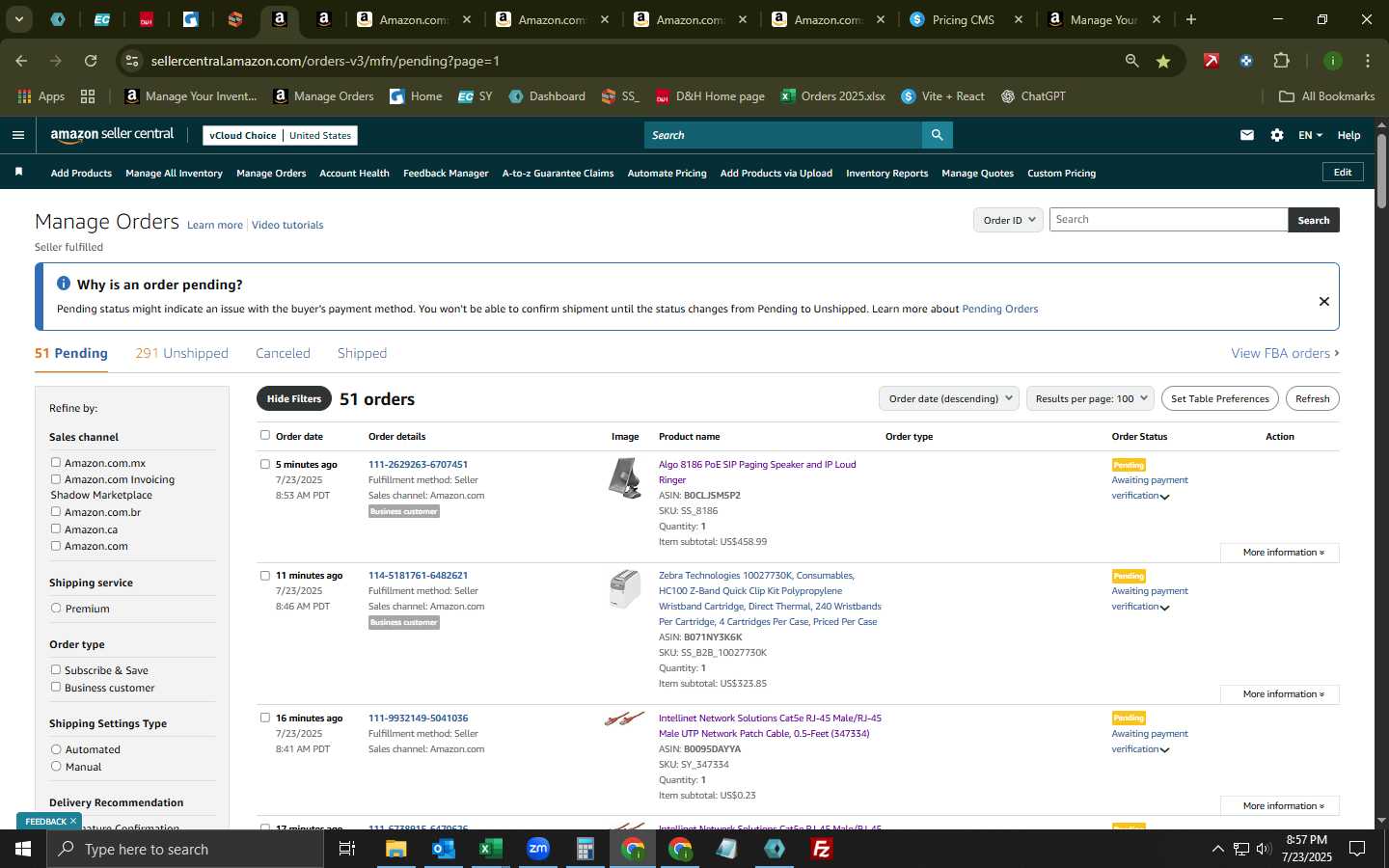Open a new browser tab

point(1191,19)
